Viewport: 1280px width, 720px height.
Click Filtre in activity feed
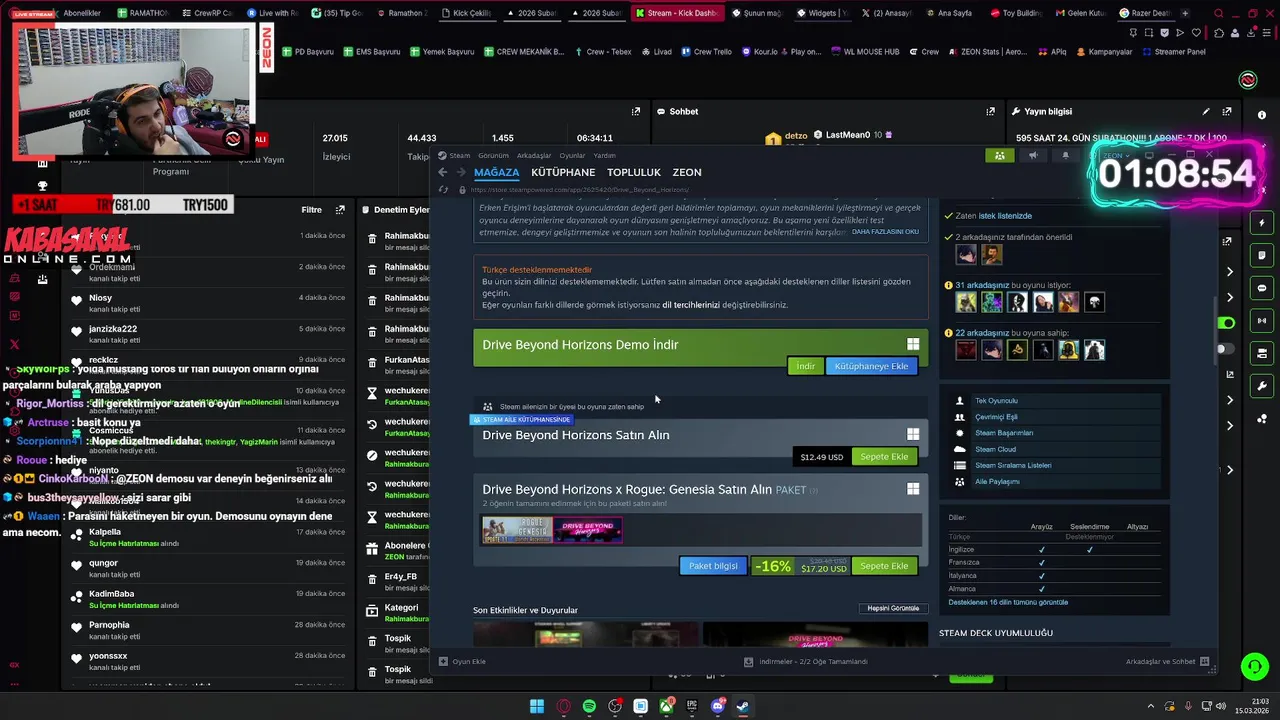(x=311, y=210)
